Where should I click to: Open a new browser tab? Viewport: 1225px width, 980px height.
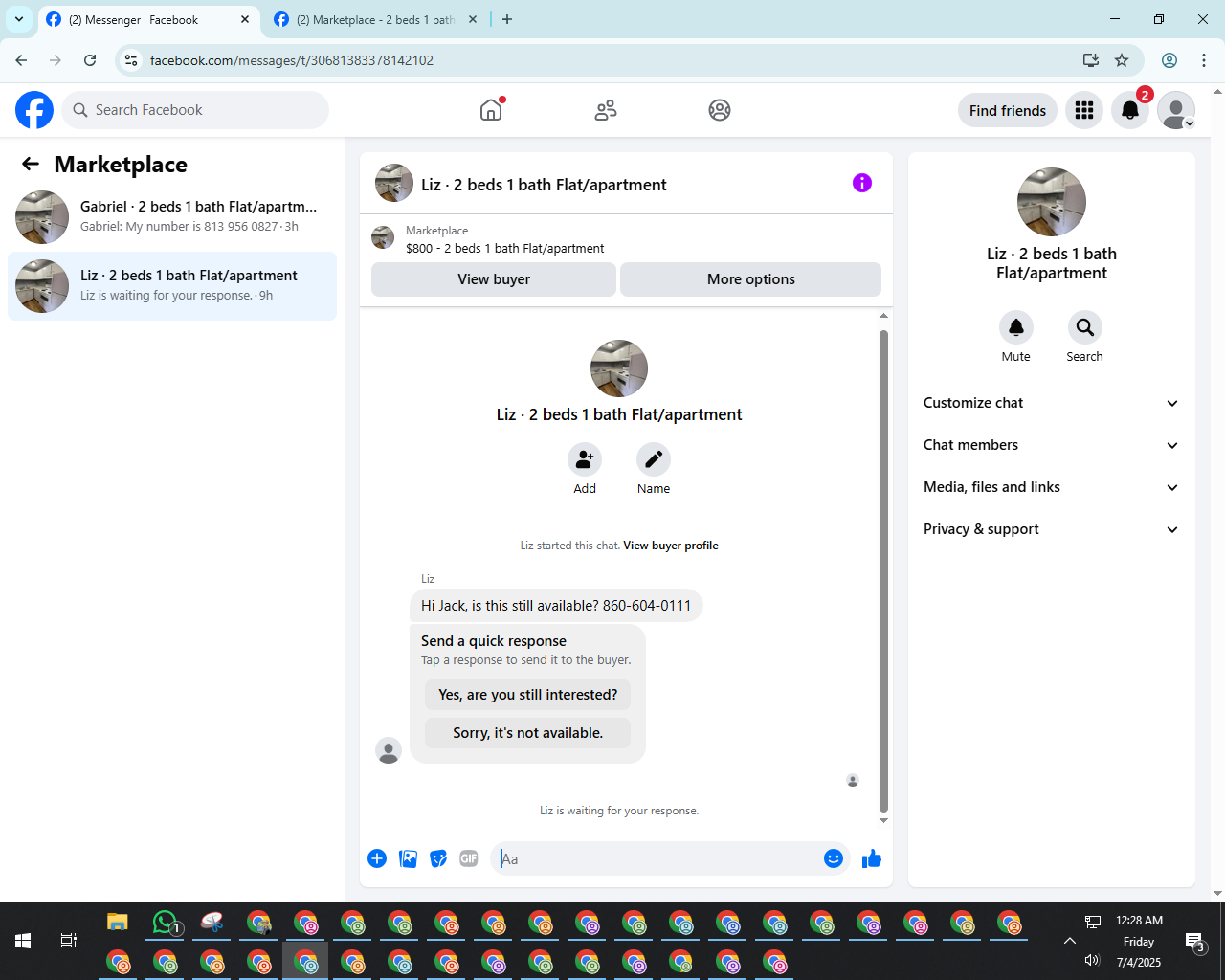tap(507, 19)
